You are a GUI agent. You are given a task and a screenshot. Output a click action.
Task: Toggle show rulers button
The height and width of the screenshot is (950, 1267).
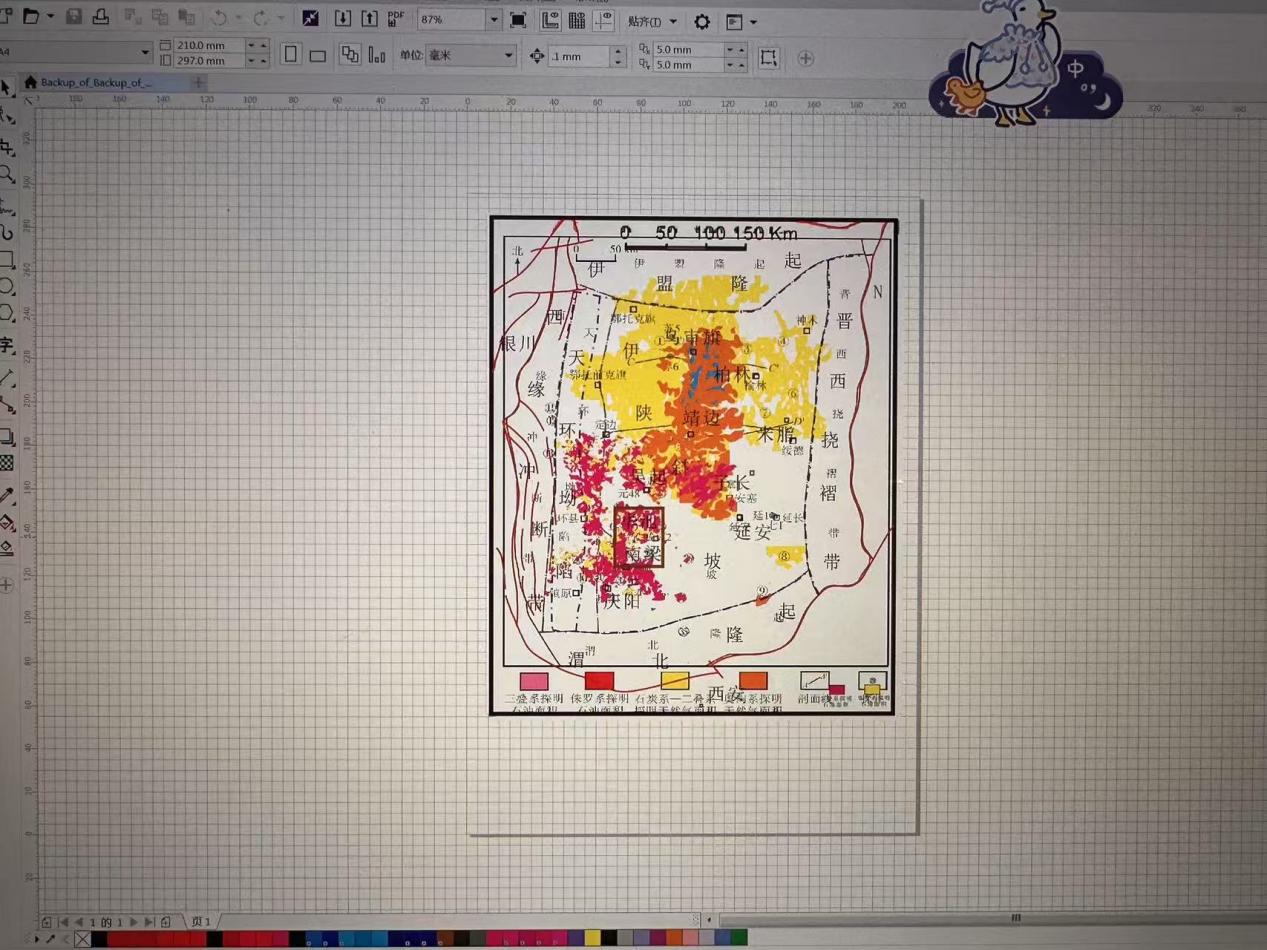549,20
